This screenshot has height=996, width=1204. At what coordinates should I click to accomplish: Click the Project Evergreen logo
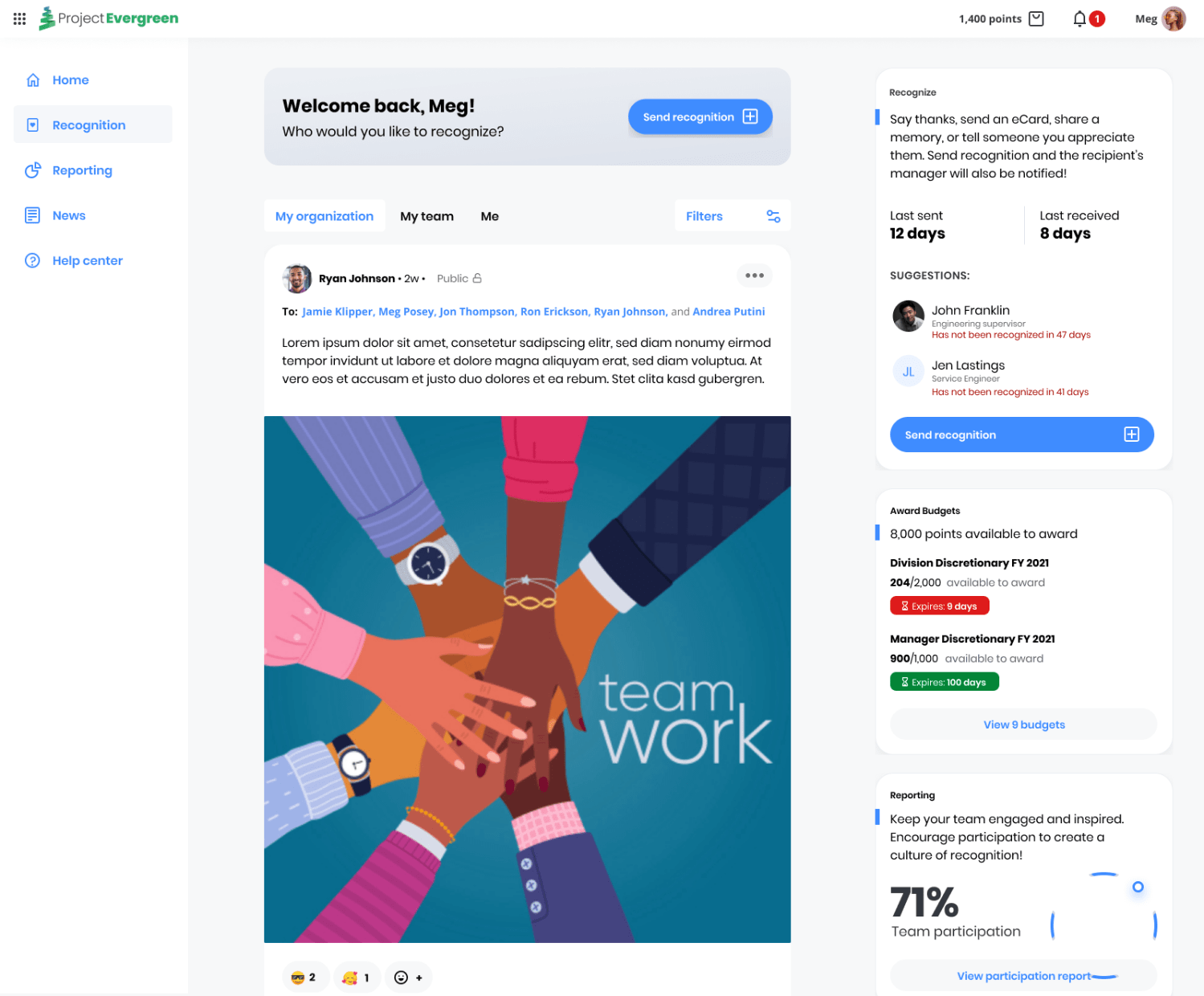click(x=108, y=18)
